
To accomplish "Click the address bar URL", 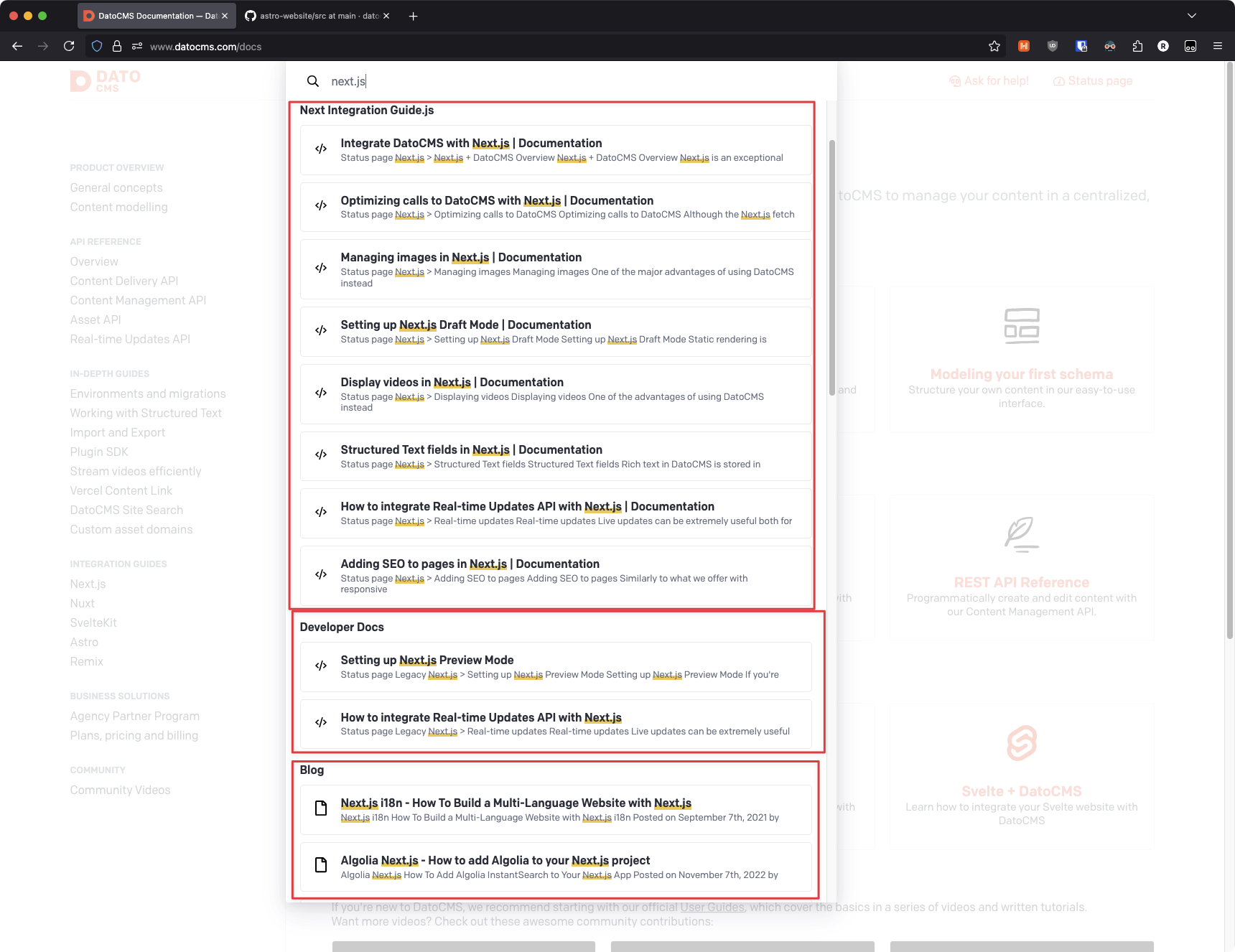I will tap(205, 47).
